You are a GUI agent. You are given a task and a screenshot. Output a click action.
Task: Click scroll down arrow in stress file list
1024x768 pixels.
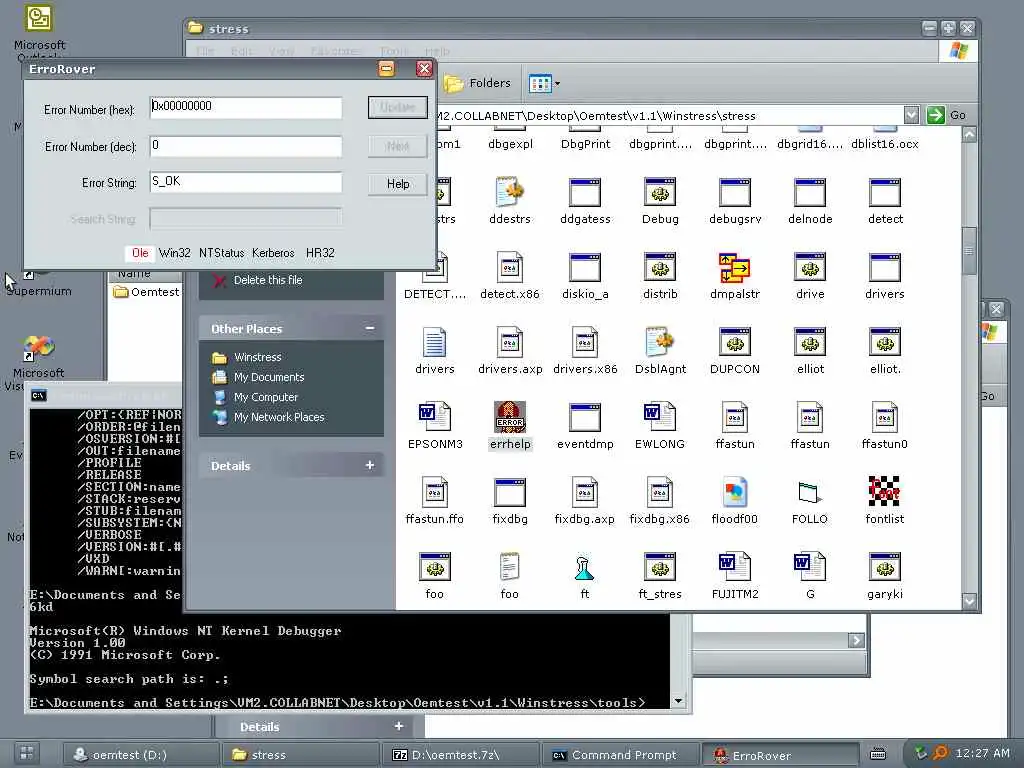point(970,601)
